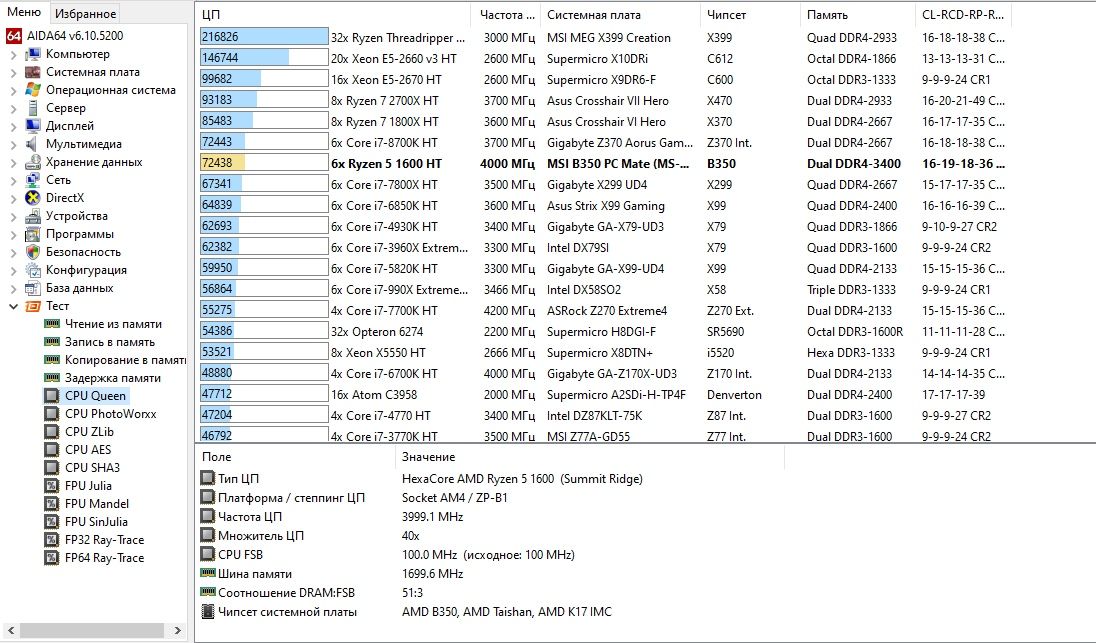
Task: Click the CPU ZLib chip icon
Action: (52, 432)
